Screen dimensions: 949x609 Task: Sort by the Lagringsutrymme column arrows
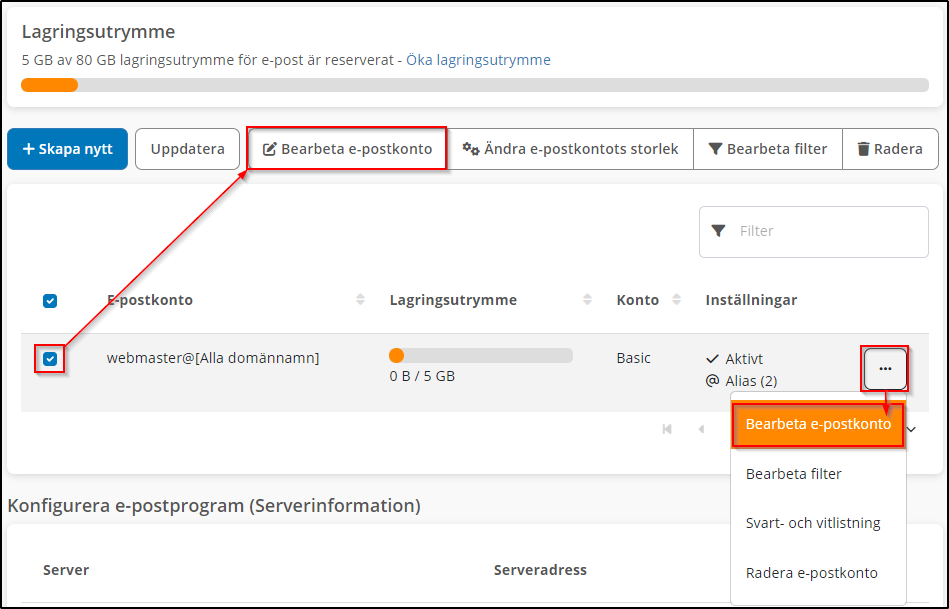pos(587,300)
